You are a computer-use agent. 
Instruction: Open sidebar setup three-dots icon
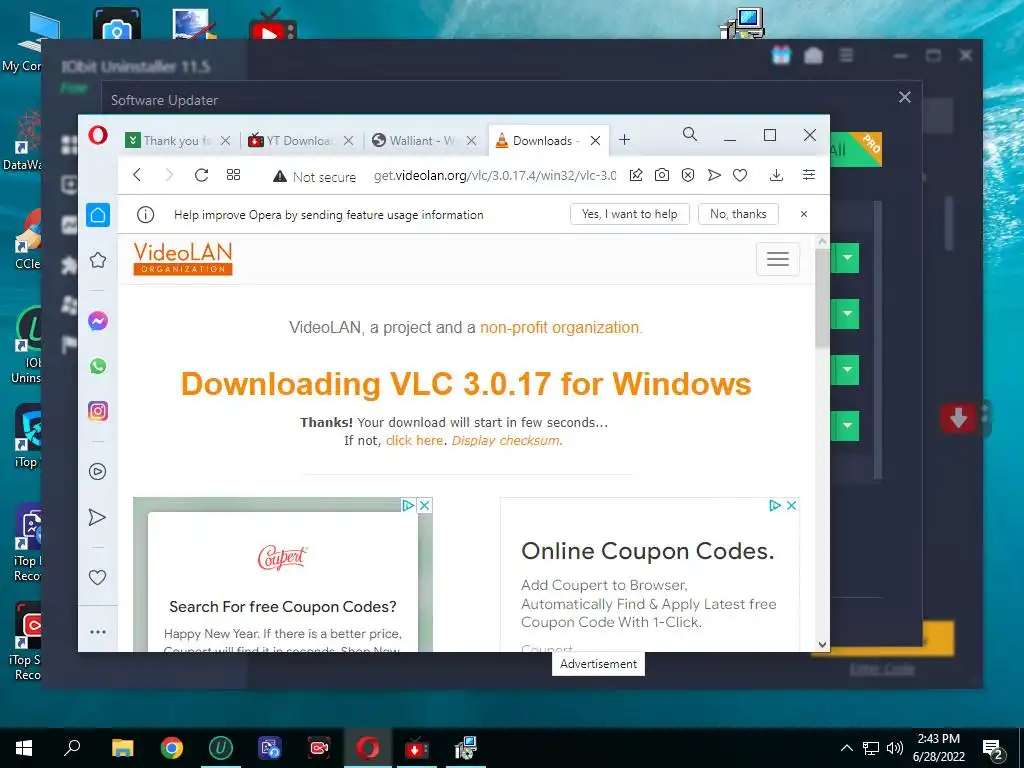click(x=98, y=632)
